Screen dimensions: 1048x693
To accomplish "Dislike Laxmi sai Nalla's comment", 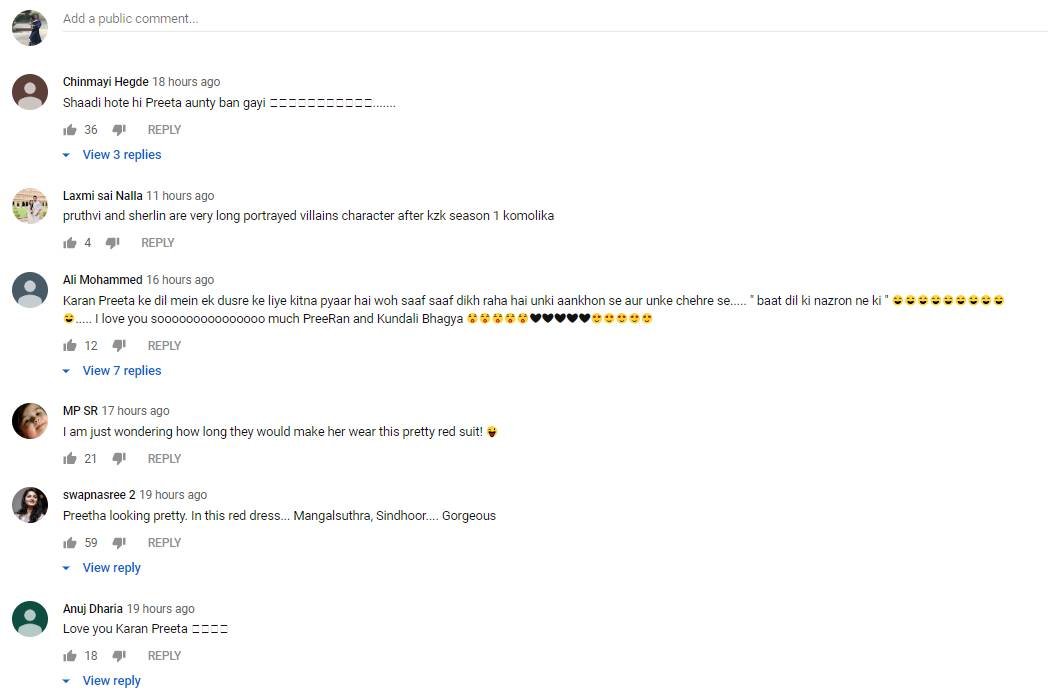I will (x=112, y=243).
